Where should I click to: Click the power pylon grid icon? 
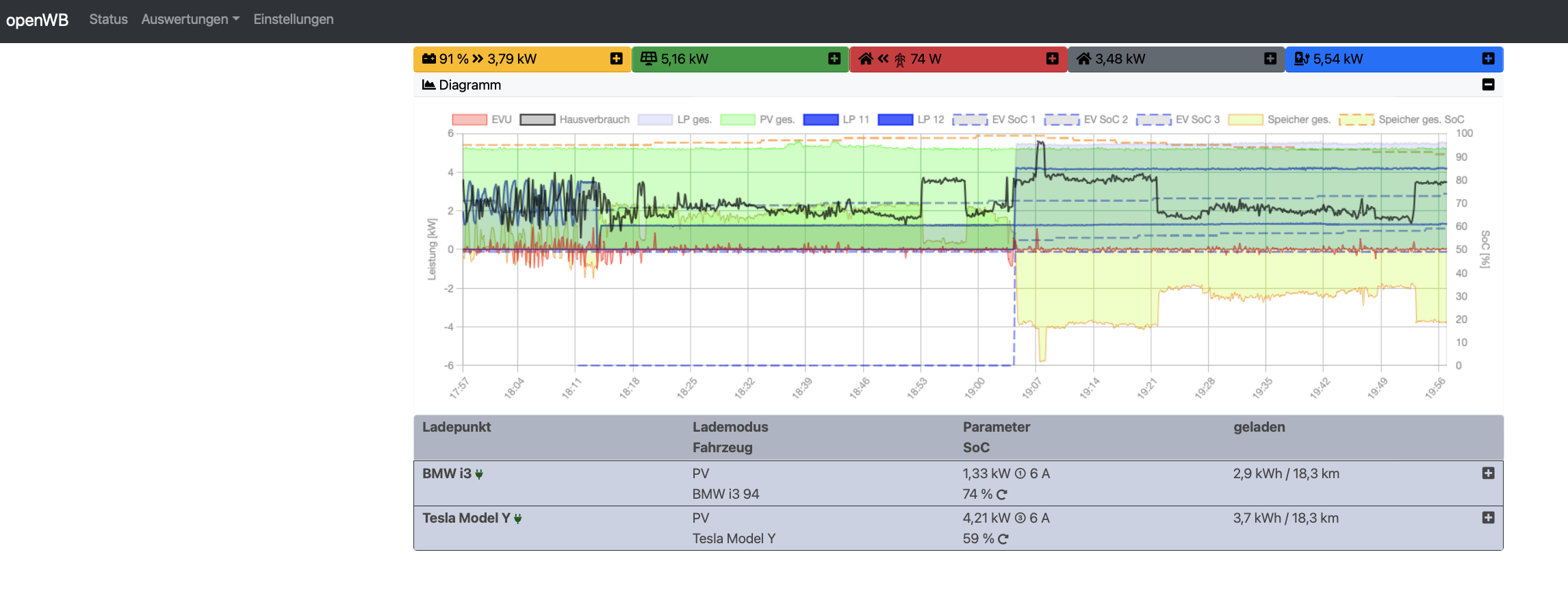899,60
